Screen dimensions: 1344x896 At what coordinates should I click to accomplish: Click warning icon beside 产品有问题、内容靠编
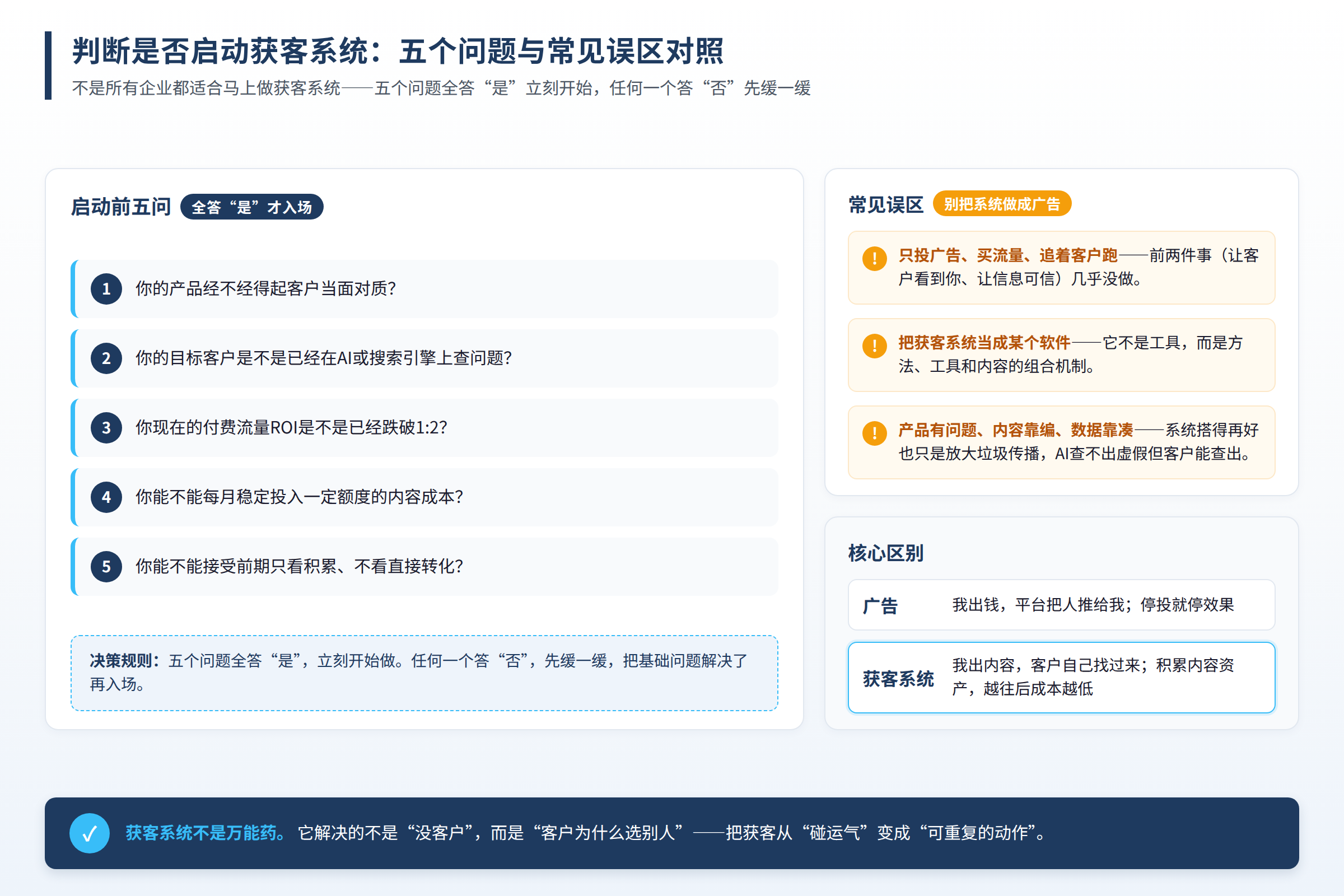[x=874, y=433]
